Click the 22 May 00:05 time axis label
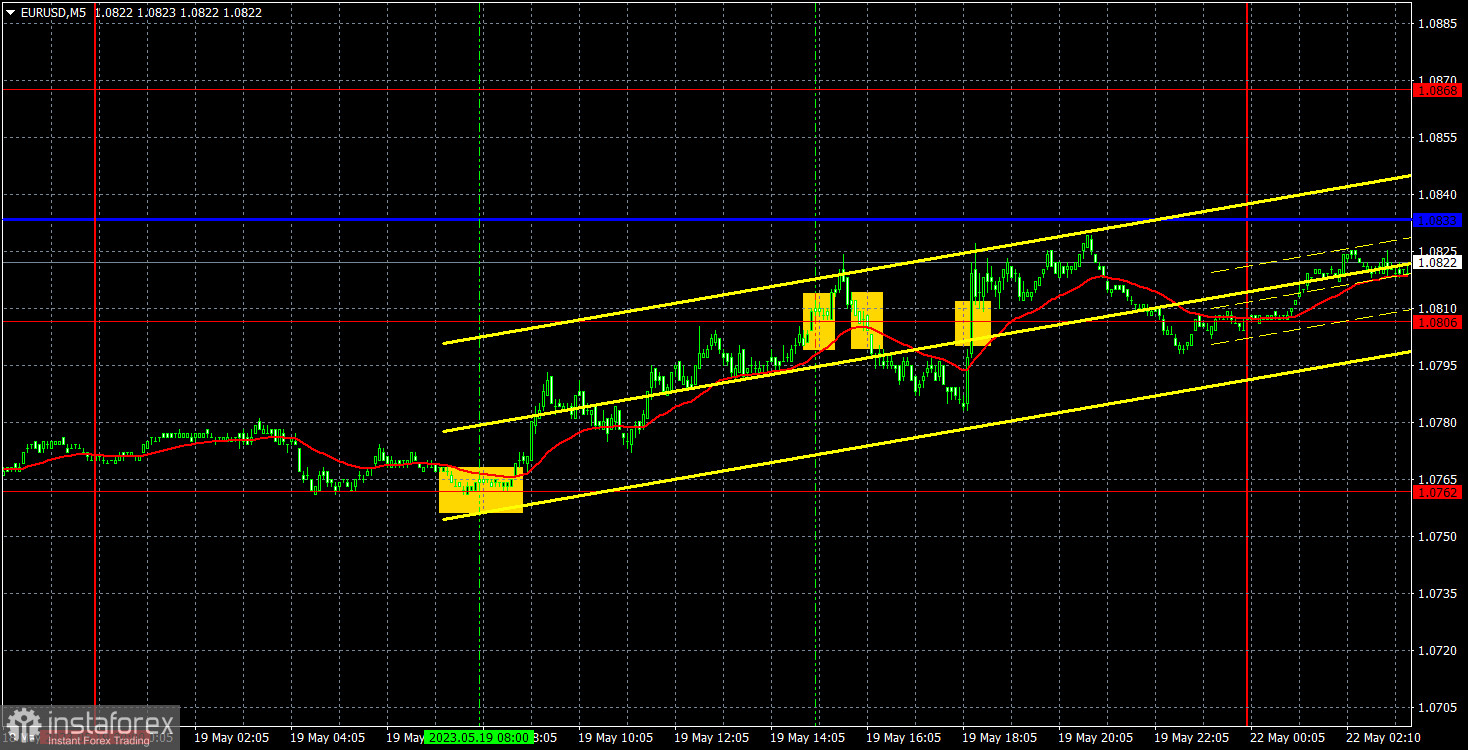This screenshot has height=750, width=1468. [1287, 737]
